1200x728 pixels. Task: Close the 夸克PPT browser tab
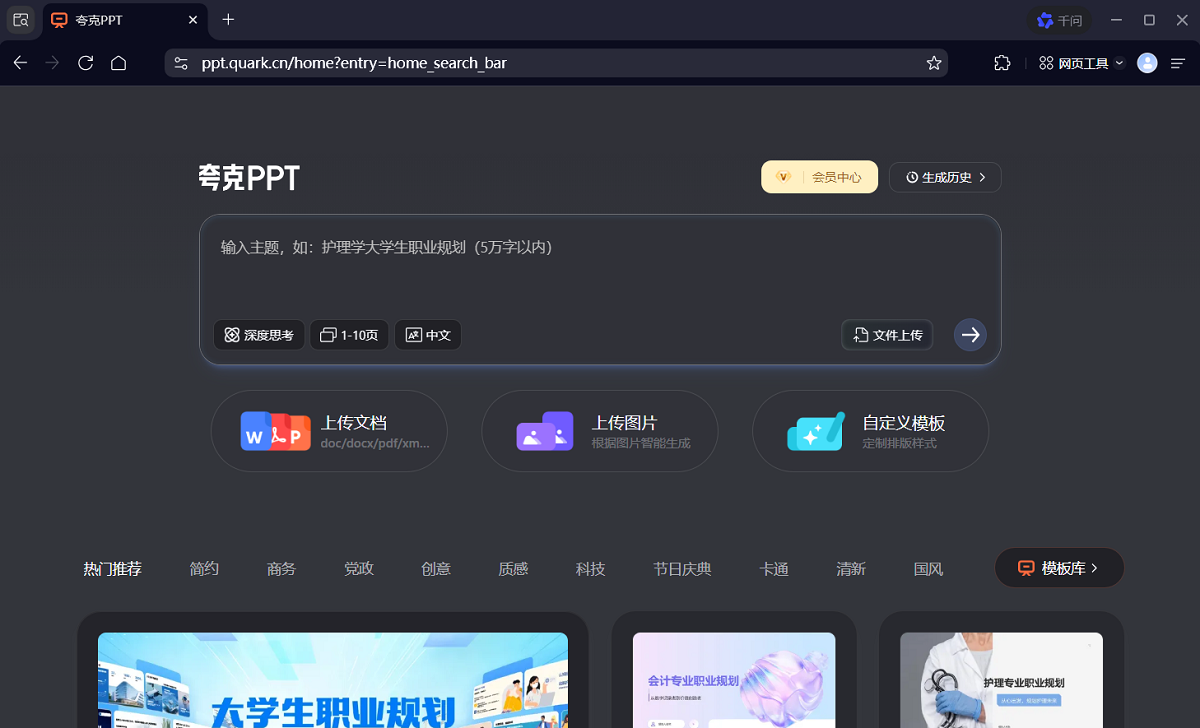[x=193, y=20]
